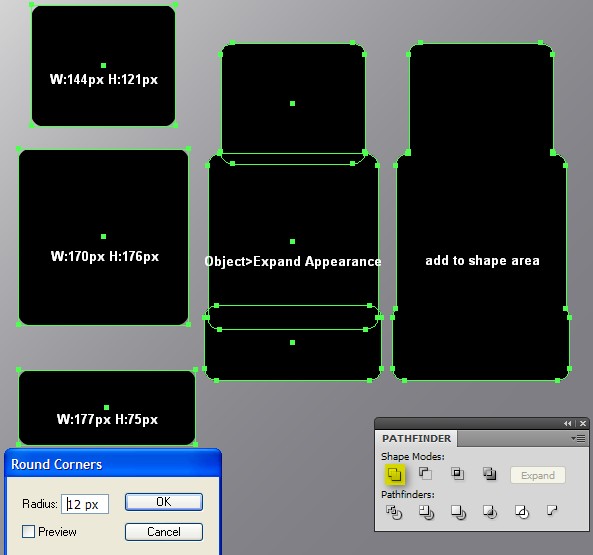Confirm Round Corners with OK button

pyautogui.click(x=164, y=502)
